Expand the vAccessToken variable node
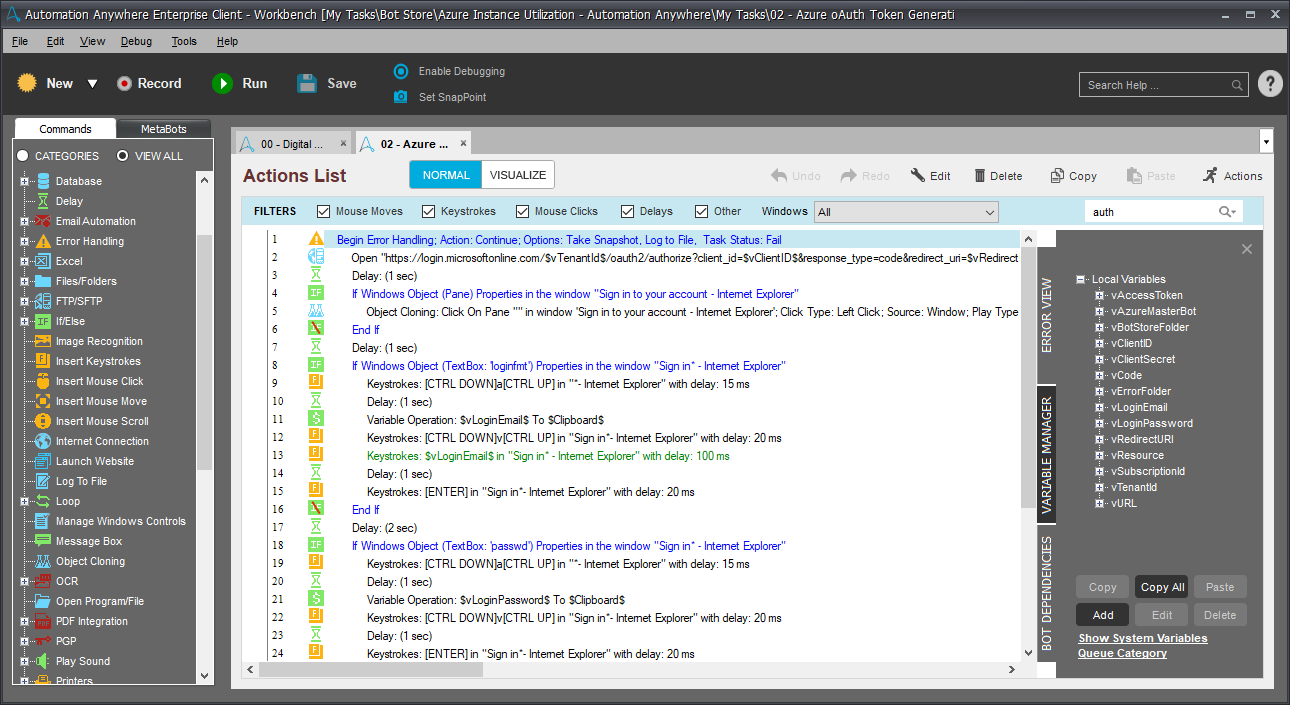Viewport: 1290px width, 705px height. pos(1099,295)
